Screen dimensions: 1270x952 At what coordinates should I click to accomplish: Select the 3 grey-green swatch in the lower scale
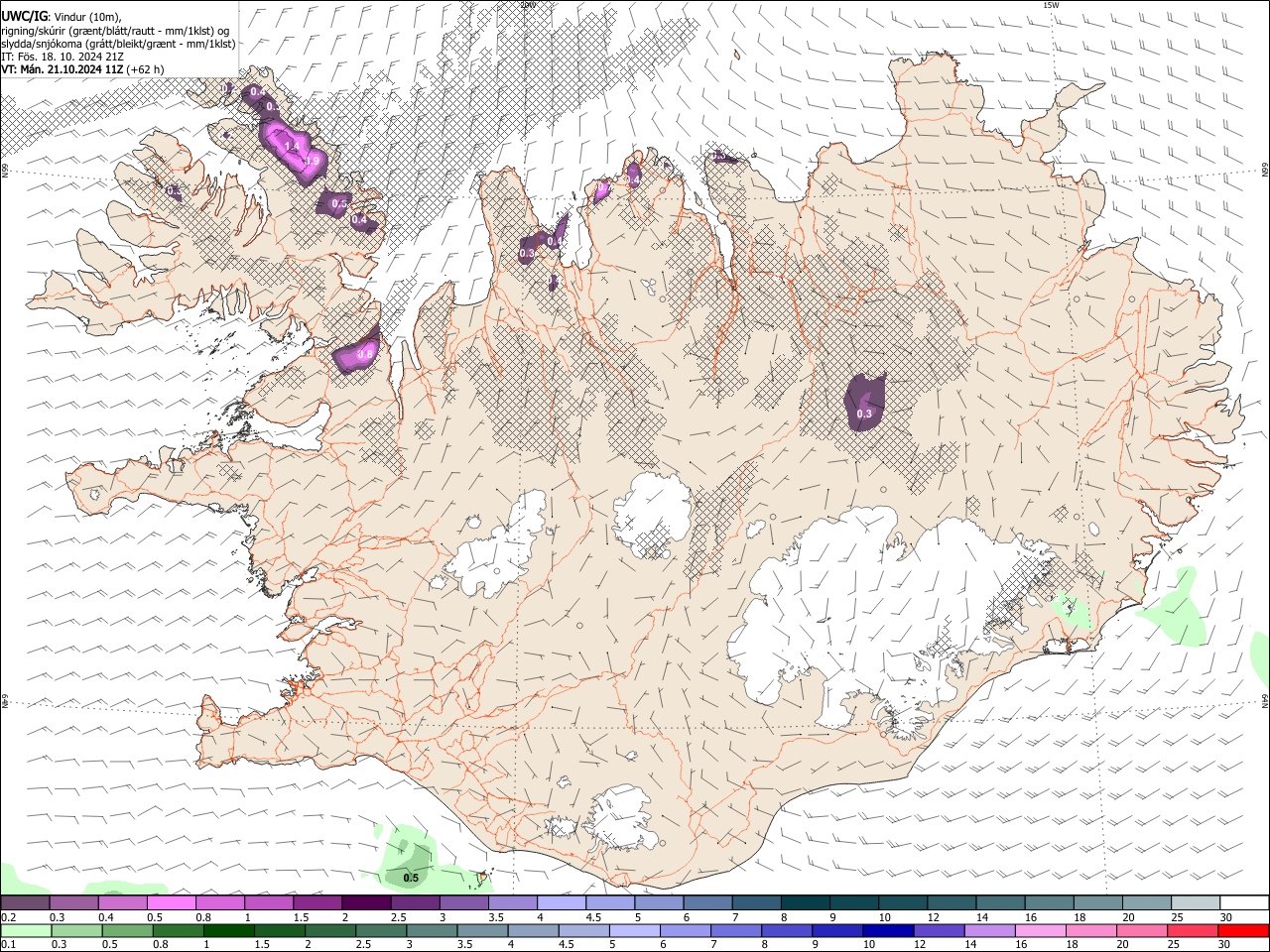click(x=432, y=931)
